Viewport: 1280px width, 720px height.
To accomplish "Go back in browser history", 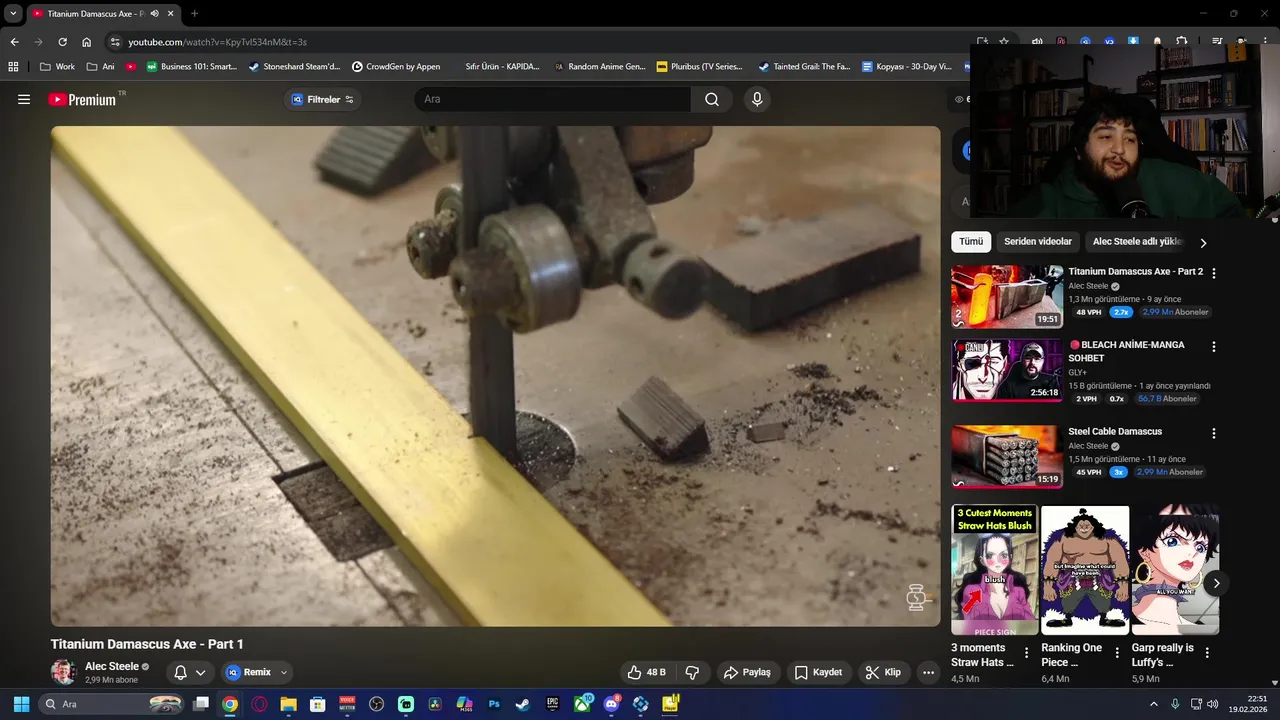I will (x=14, y=42).
